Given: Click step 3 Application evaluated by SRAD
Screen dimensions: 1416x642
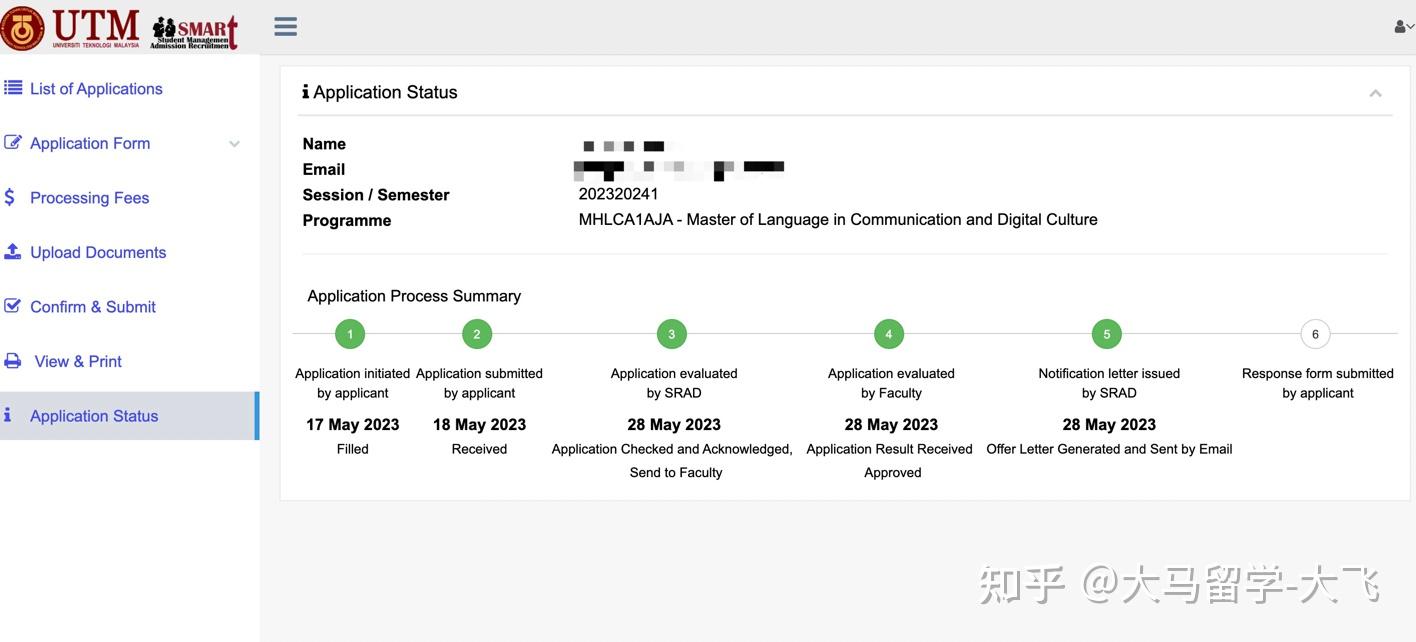Looking at the screenshot, I should tap(671, 333).
